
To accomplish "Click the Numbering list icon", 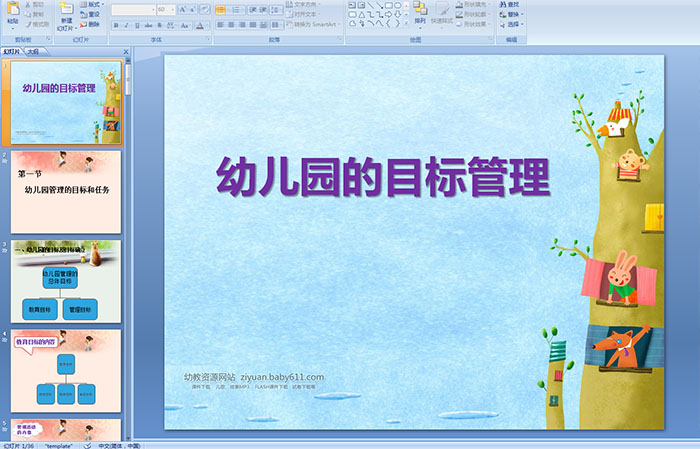I will (x=238, y=9).
